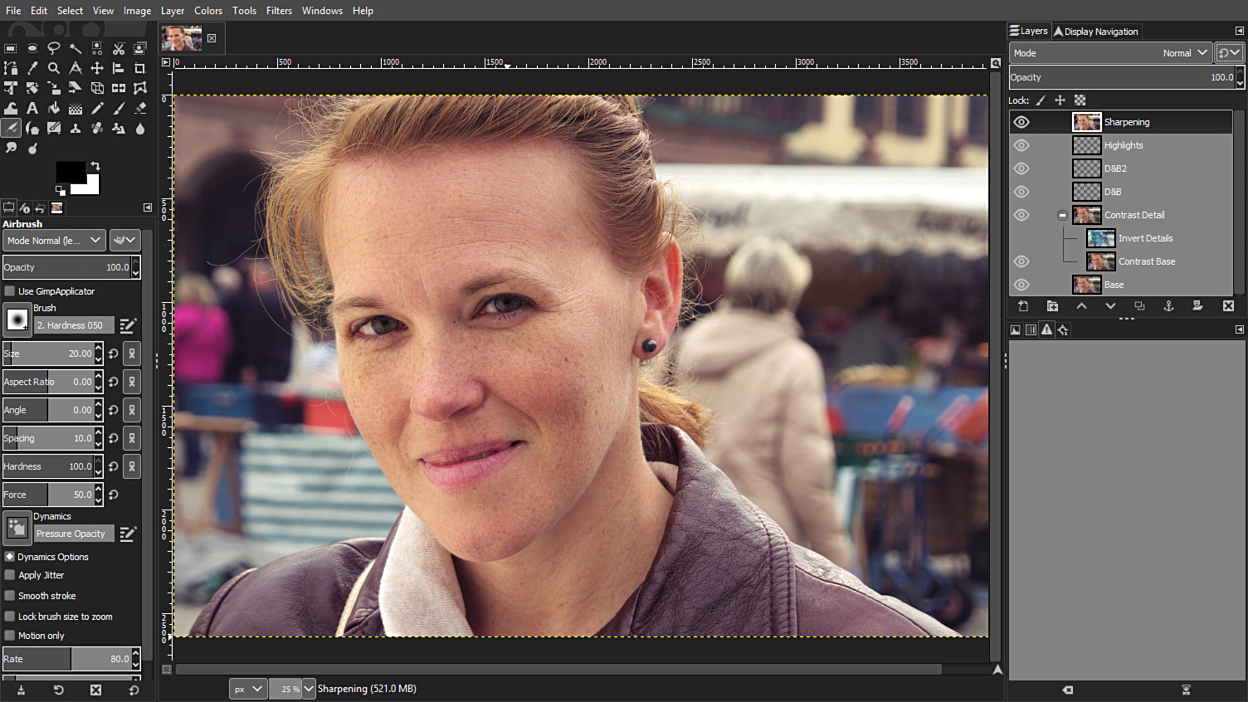Open the Filters menu

279,11
